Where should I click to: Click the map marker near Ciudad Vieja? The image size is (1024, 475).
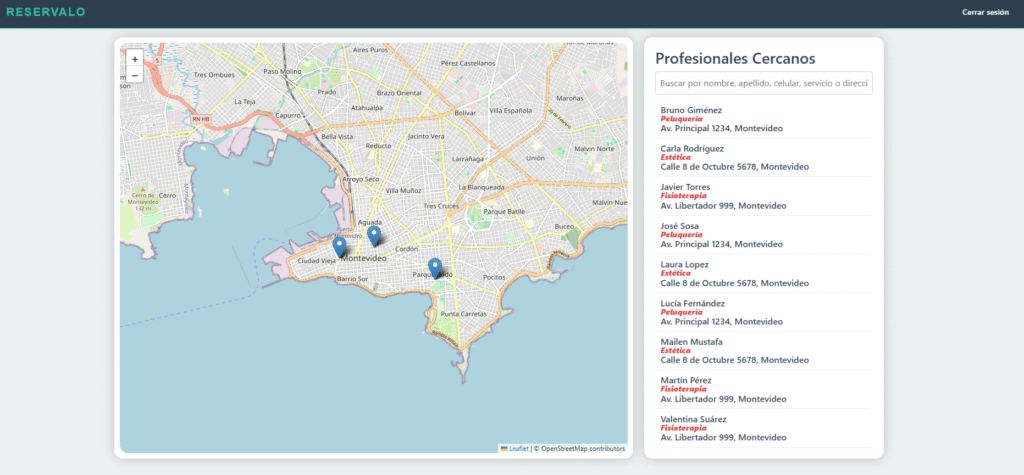[x=339, y=246]
